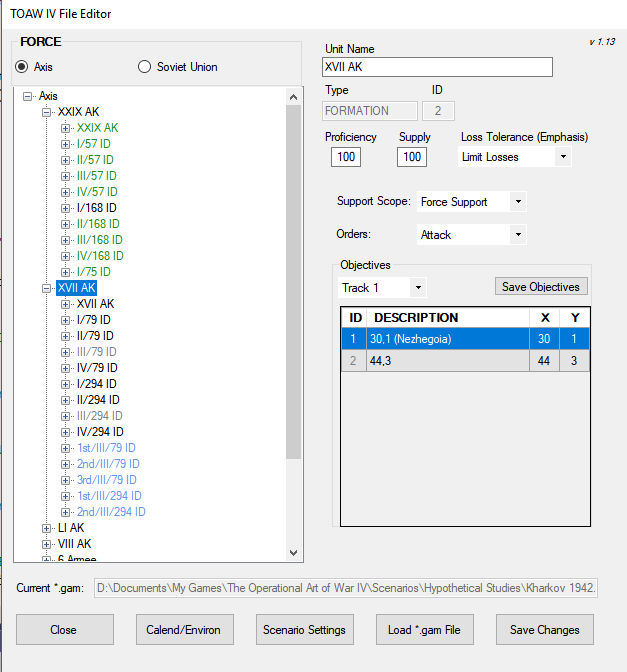Viewport: 627px width, 672px height.
Task: Select IV/168 ID in the tree
Action: [x=100, y=256]
